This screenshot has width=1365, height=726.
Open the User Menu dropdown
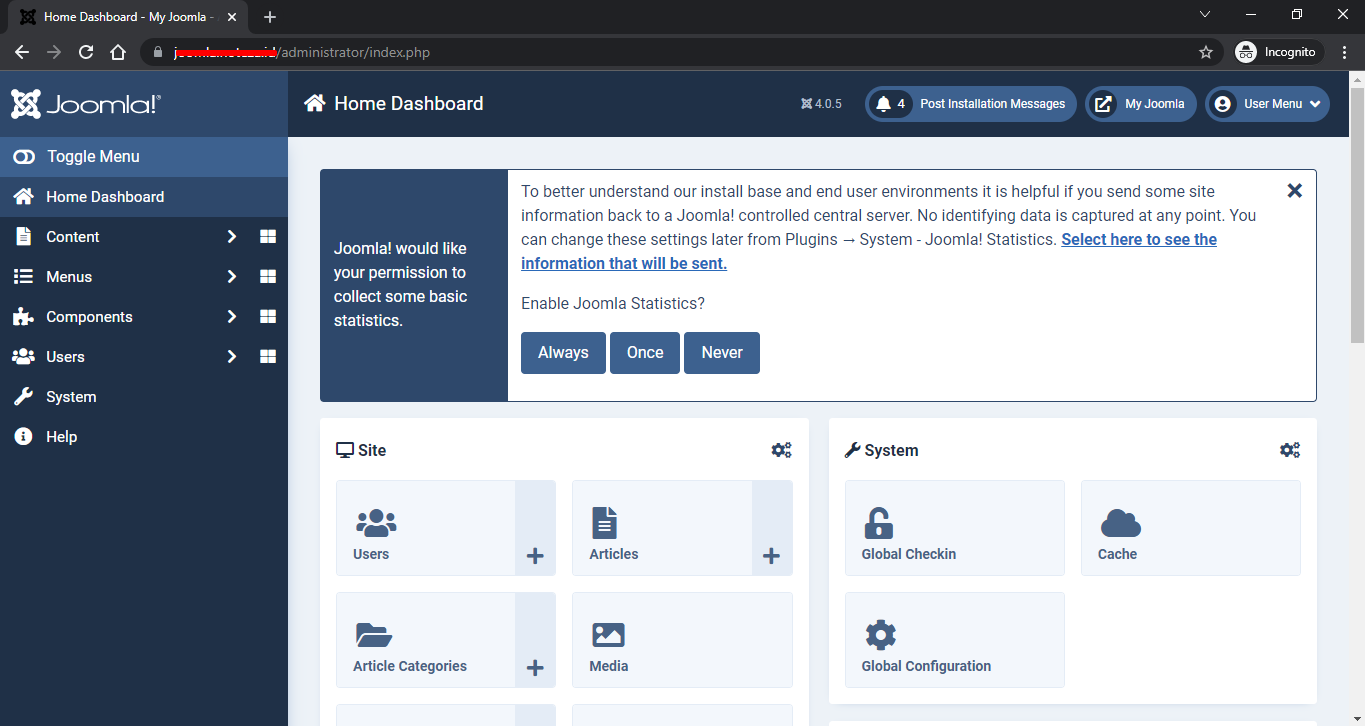(1267, 104)
